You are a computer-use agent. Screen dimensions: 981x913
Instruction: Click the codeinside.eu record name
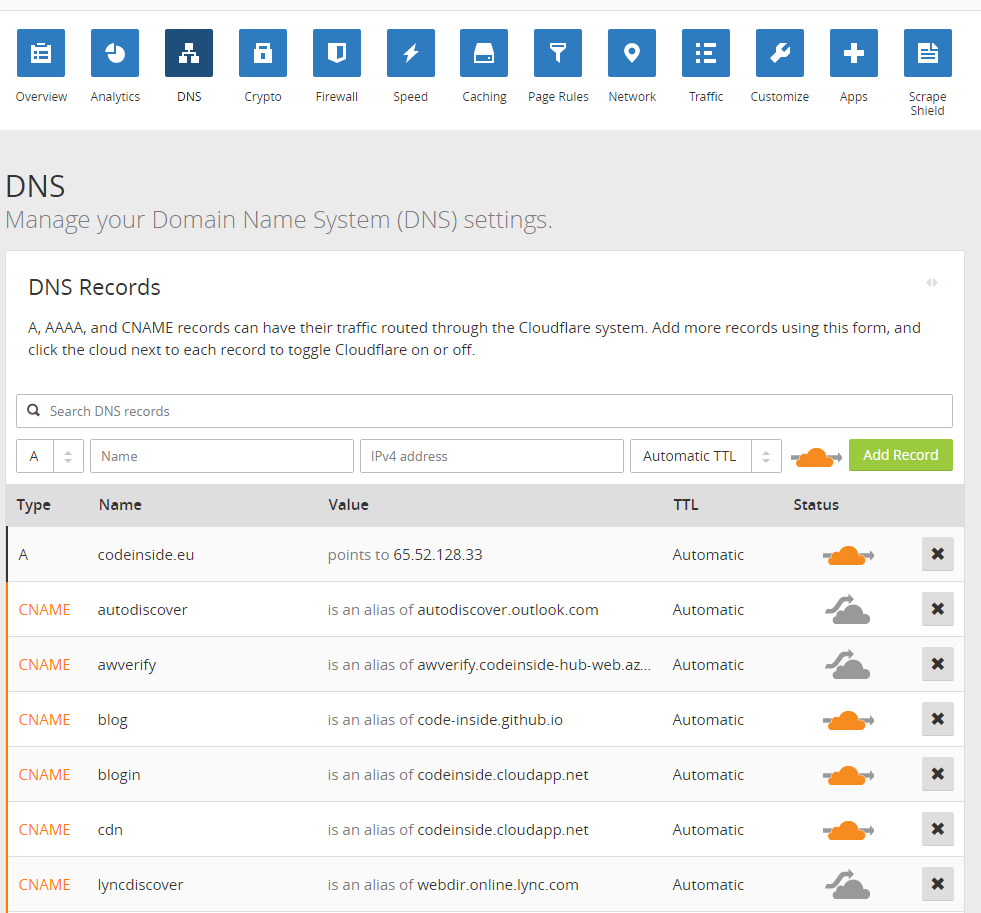click(146, 554)
